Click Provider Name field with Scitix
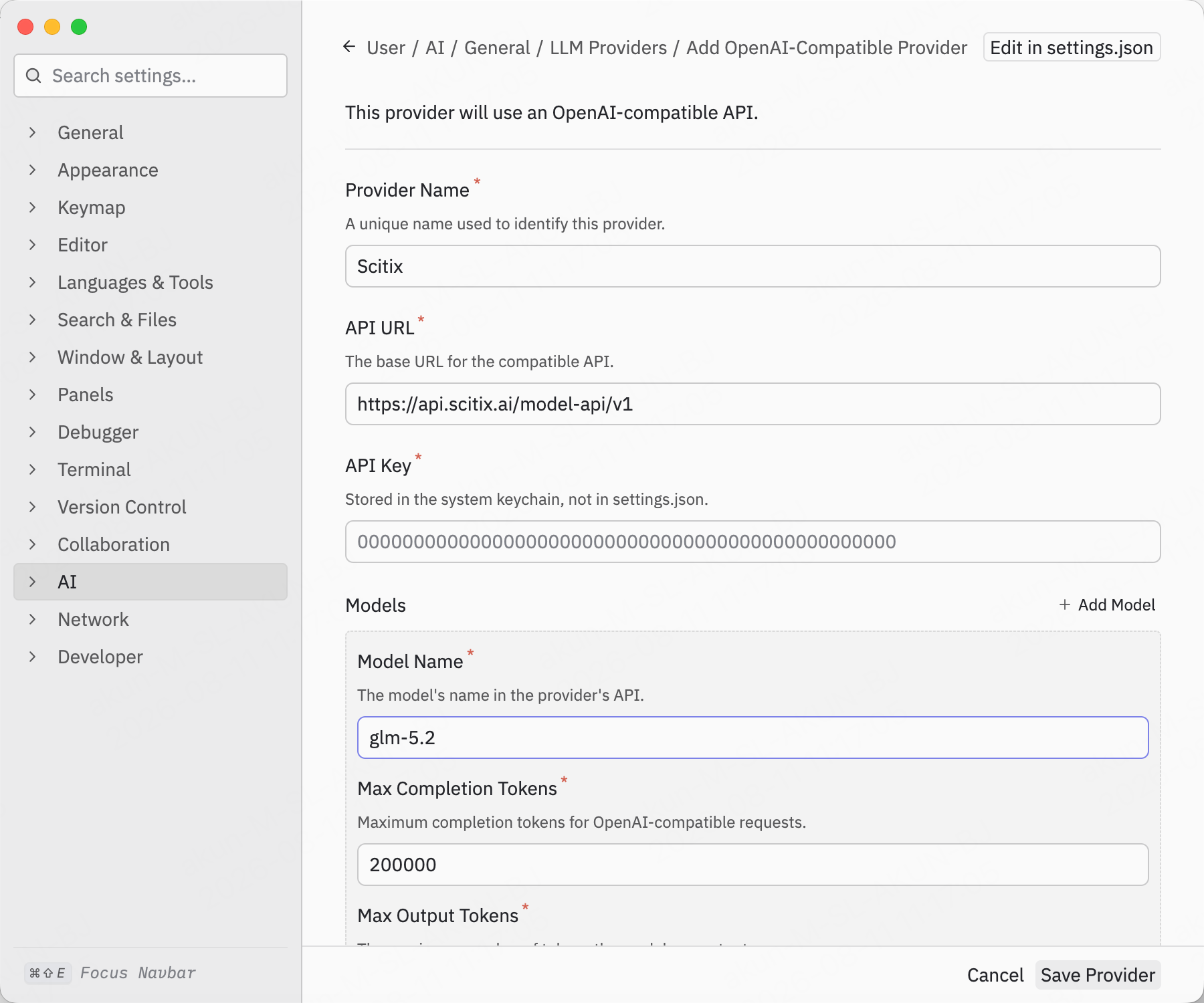 (752, 266)
